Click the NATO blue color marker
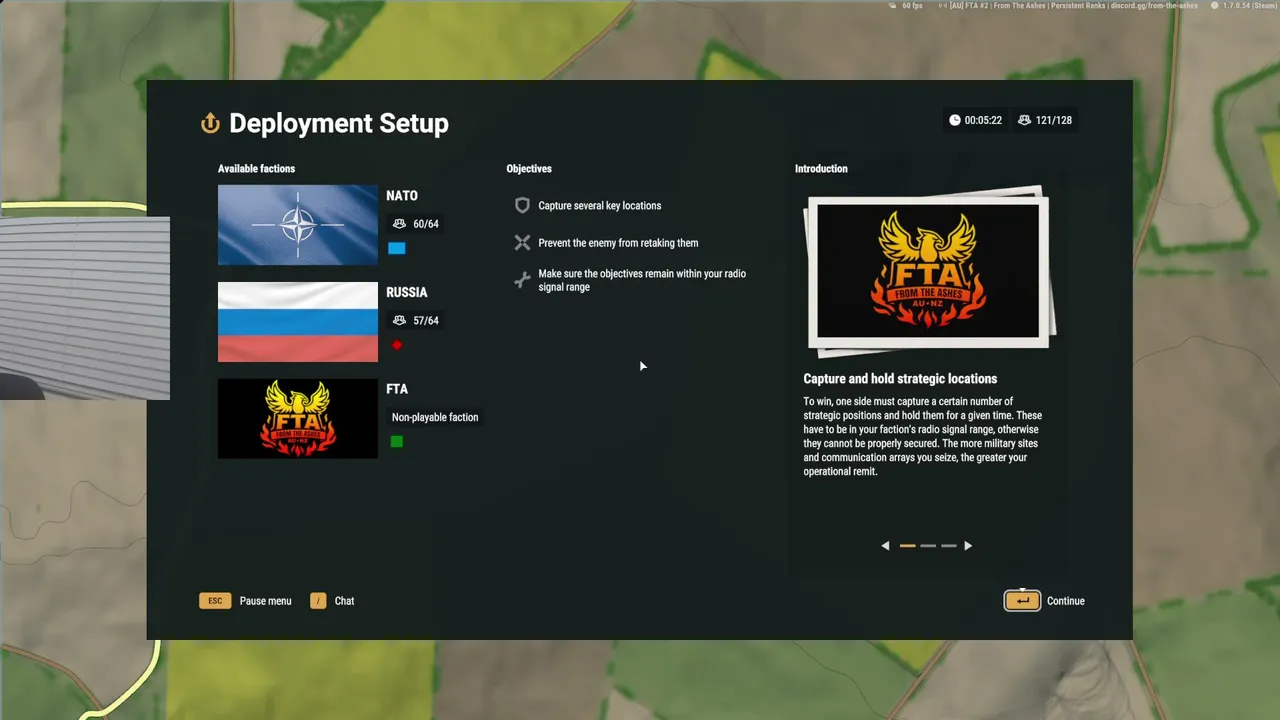Viewport: 1280px width, 720px height. click(x=397, y=248)
